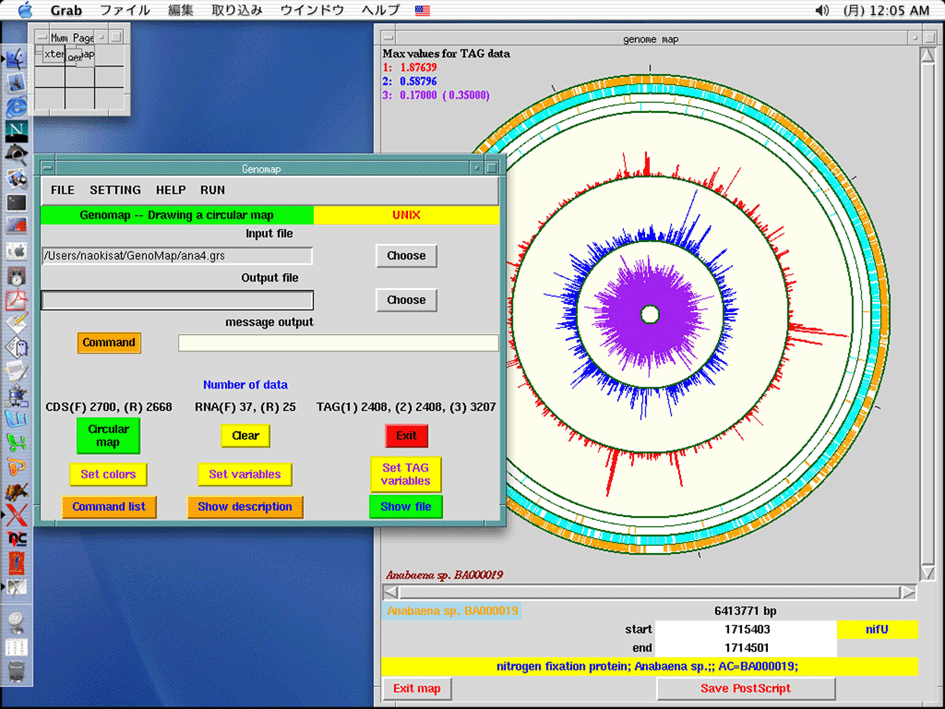The height and width of the screenshot is (709, 945).
Task: Click into the Output file text field
Action: click(x=177, y=300)
